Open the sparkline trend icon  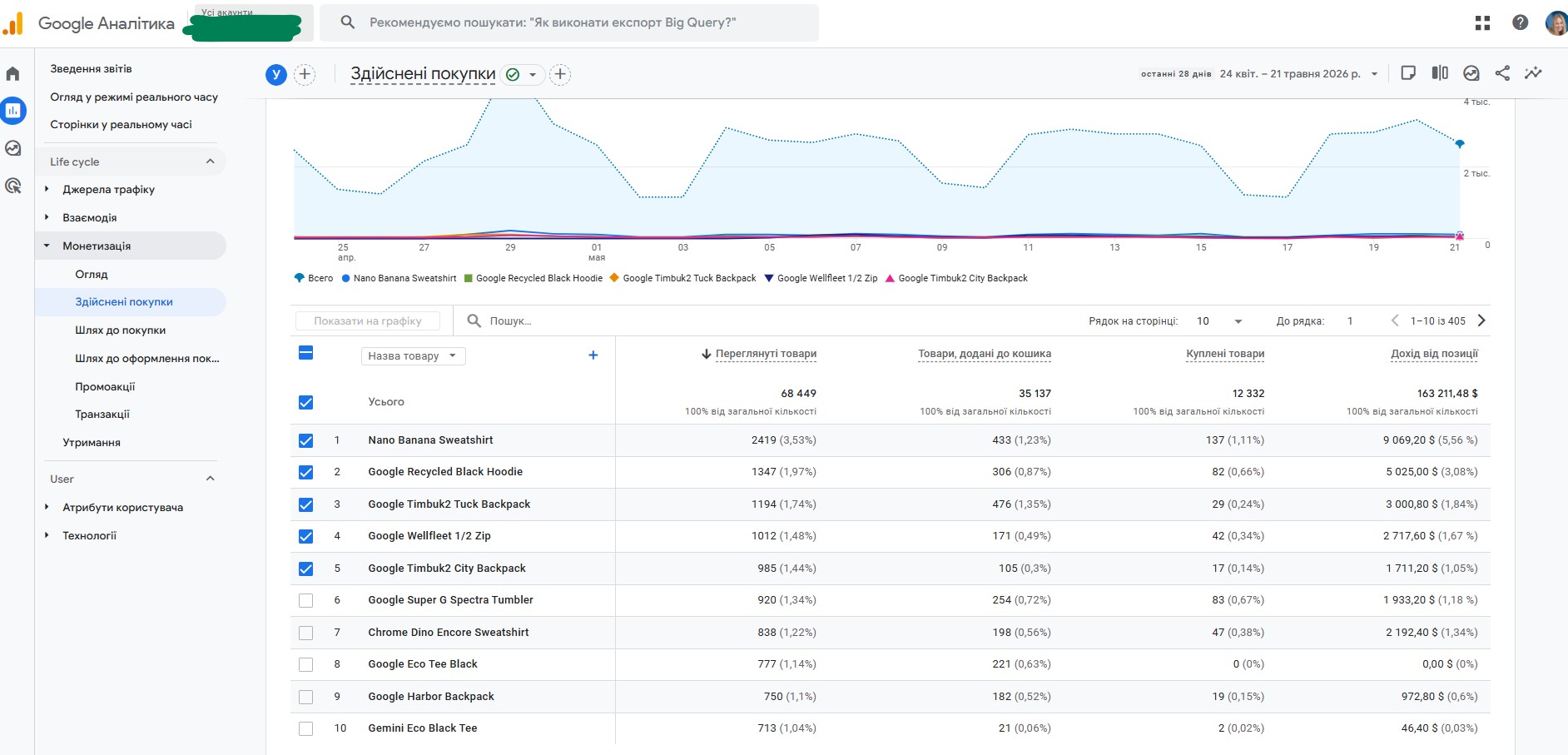[x=1533, y=73]
